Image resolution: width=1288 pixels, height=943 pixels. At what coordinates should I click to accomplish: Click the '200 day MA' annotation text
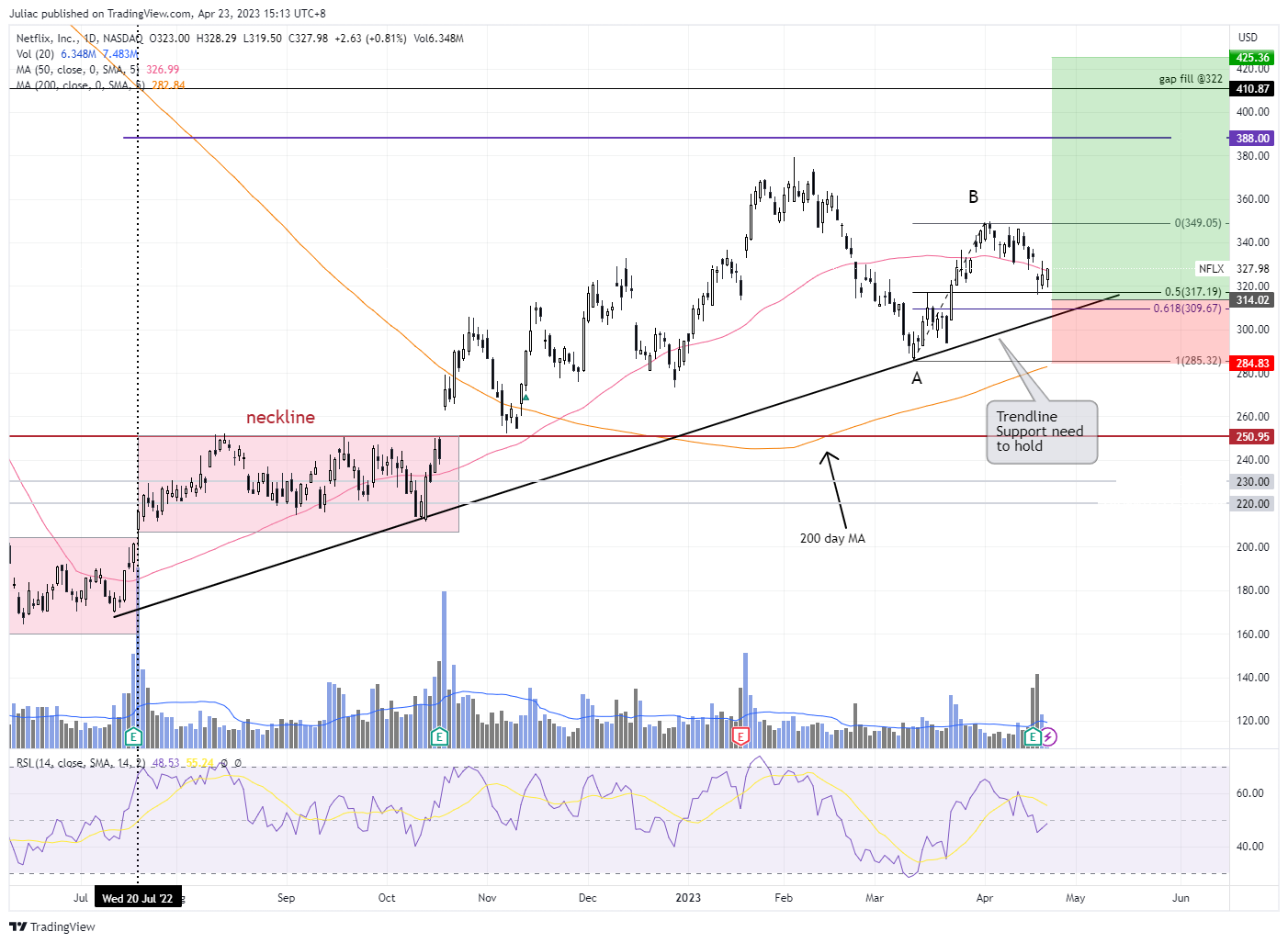click(832, 538)
